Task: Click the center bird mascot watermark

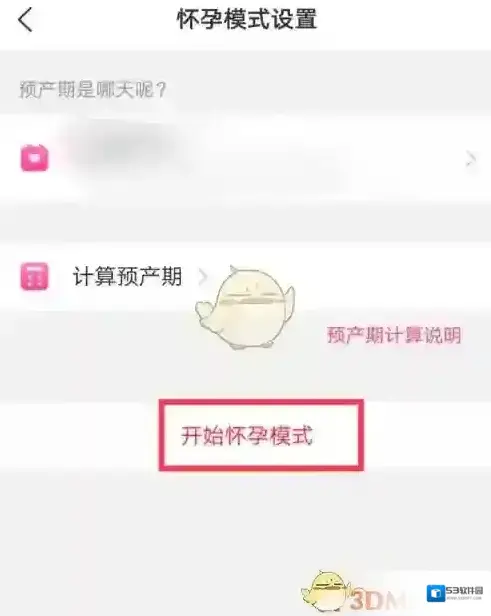Action: coord(245,307)
